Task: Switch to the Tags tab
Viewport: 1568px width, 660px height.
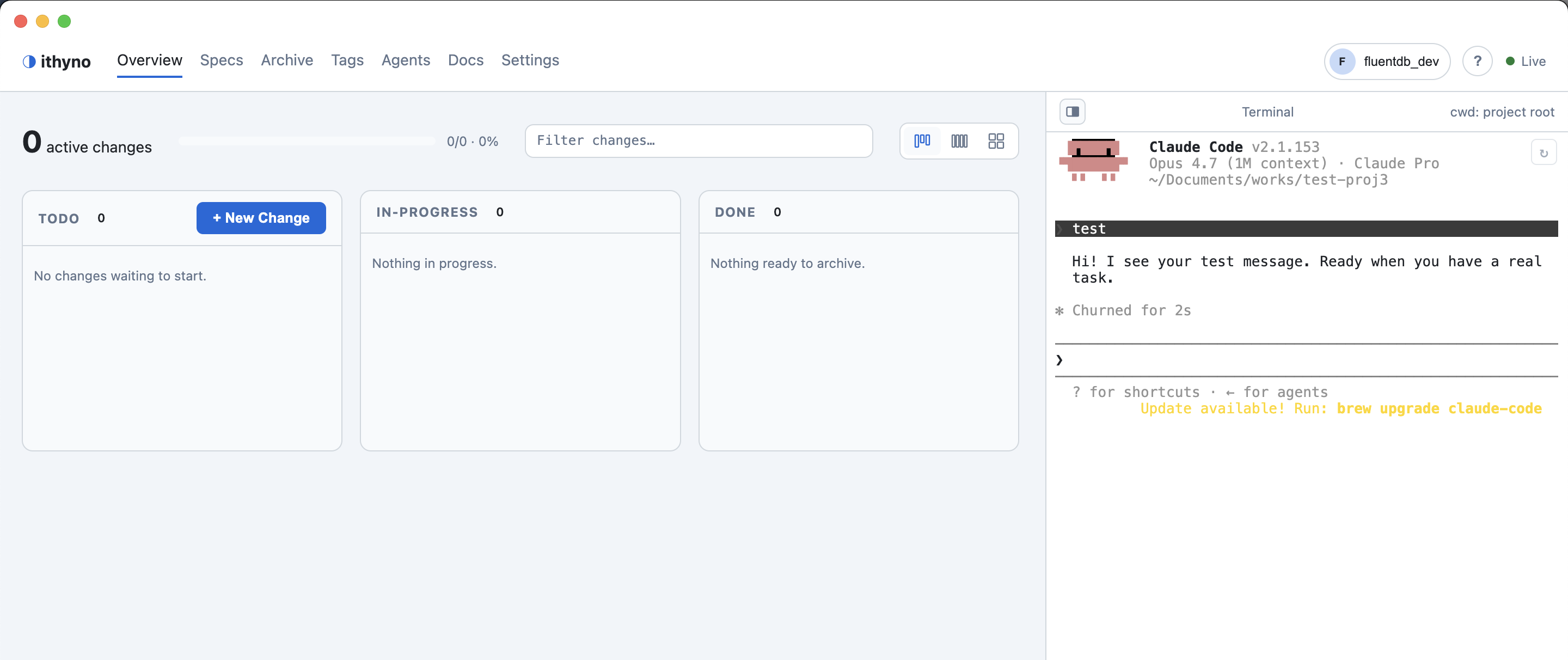Action: (x=347, y=60)
